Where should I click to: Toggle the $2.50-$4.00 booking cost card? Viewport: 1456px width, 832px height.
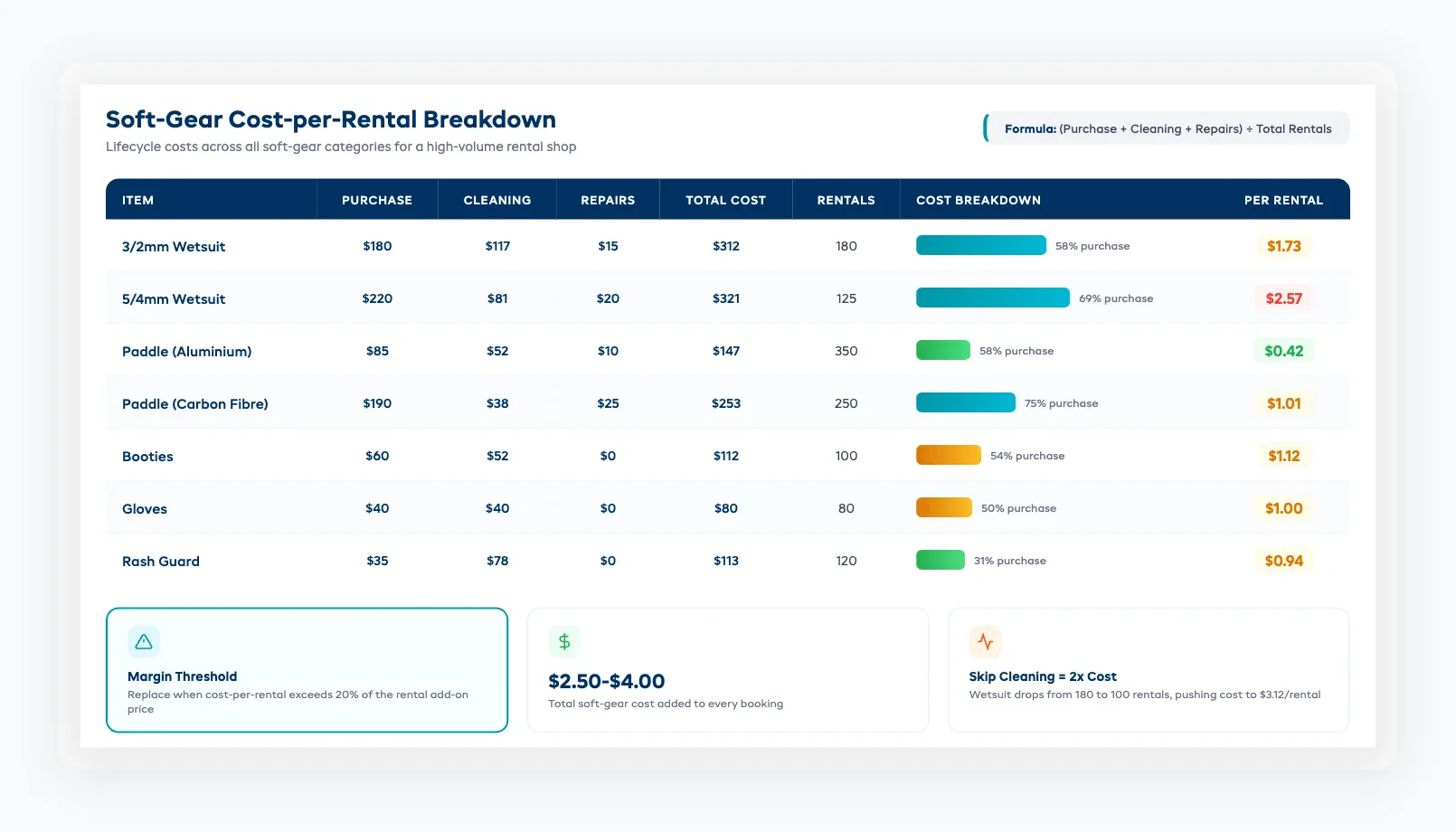pos(727,669)
